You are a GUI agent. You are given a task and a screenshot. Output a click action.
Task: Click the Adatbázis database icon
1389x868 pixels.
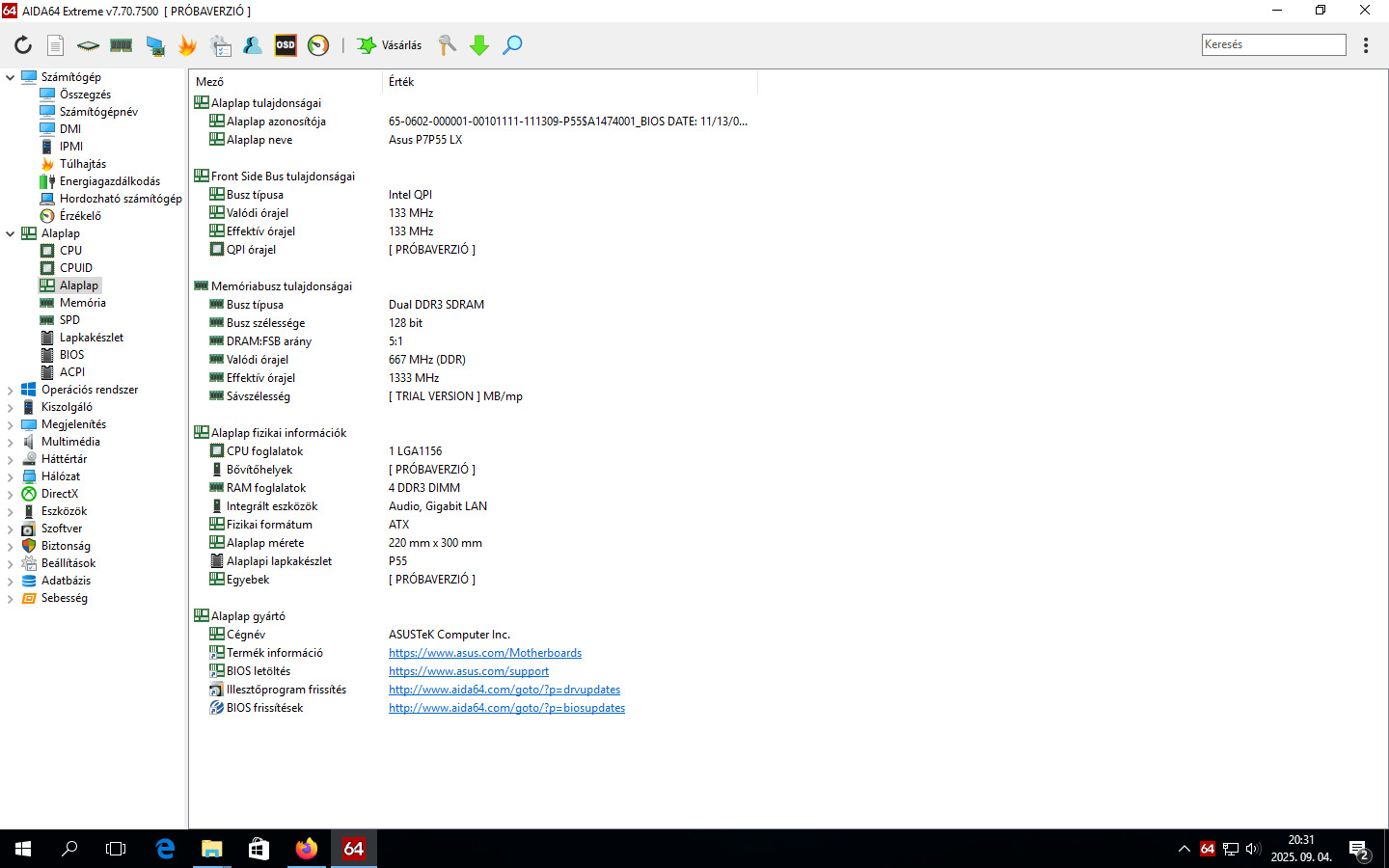(29, 581)
